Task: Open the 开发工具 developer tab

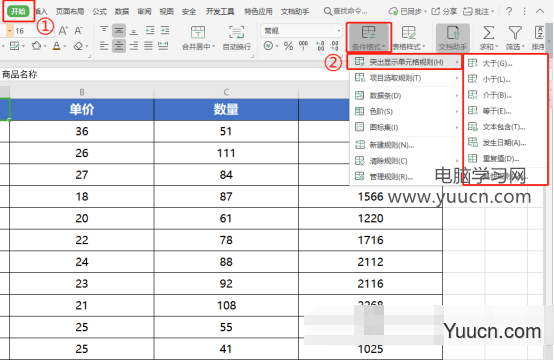Action: coord(220,12)
